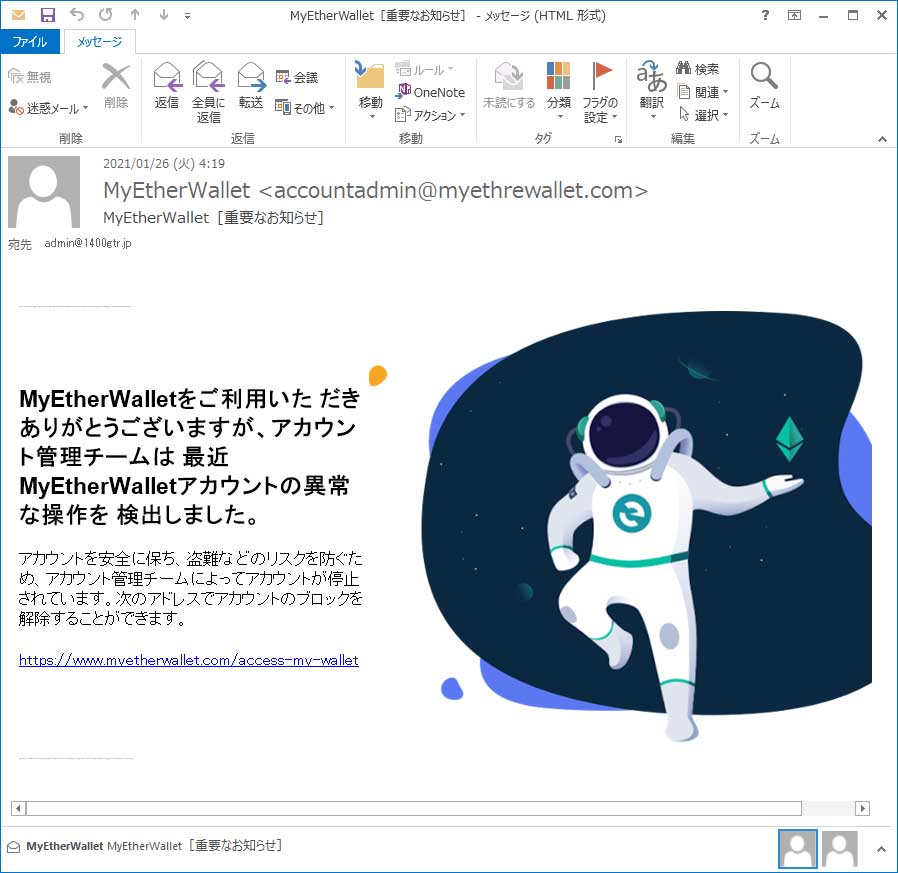
Task: Mark message as unread (未読にする)
Action: (508, 86)
